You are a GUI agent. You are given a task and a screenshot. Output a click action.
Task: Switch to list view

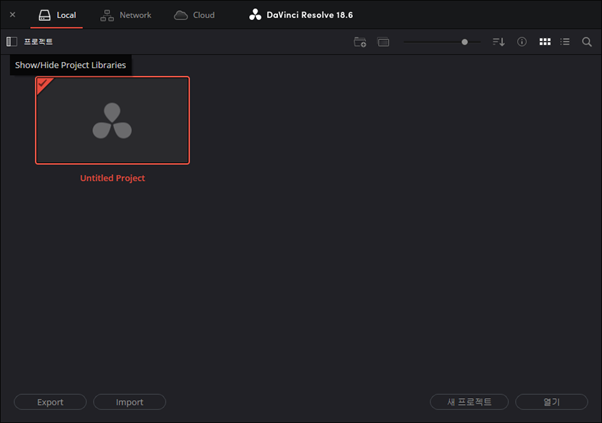(x=565, y=41)
